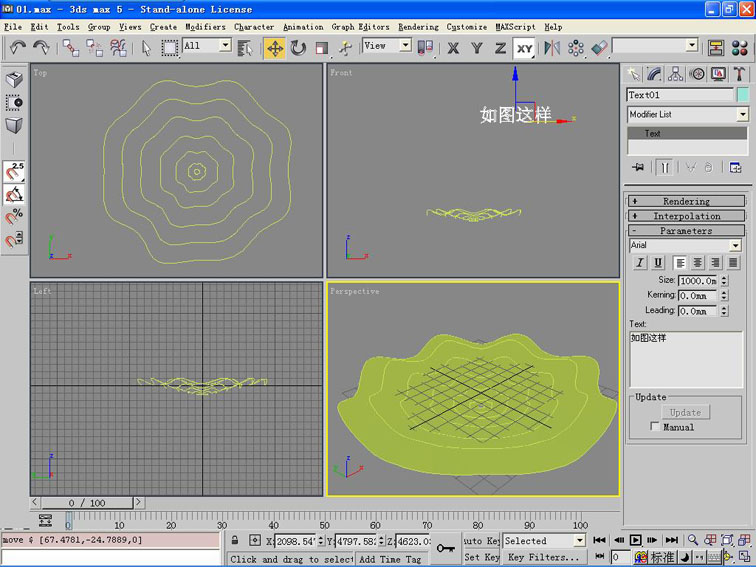Click the Set Key button
Image resolution: width=756 pixels, height=567 pixels.
coord(481,557)
